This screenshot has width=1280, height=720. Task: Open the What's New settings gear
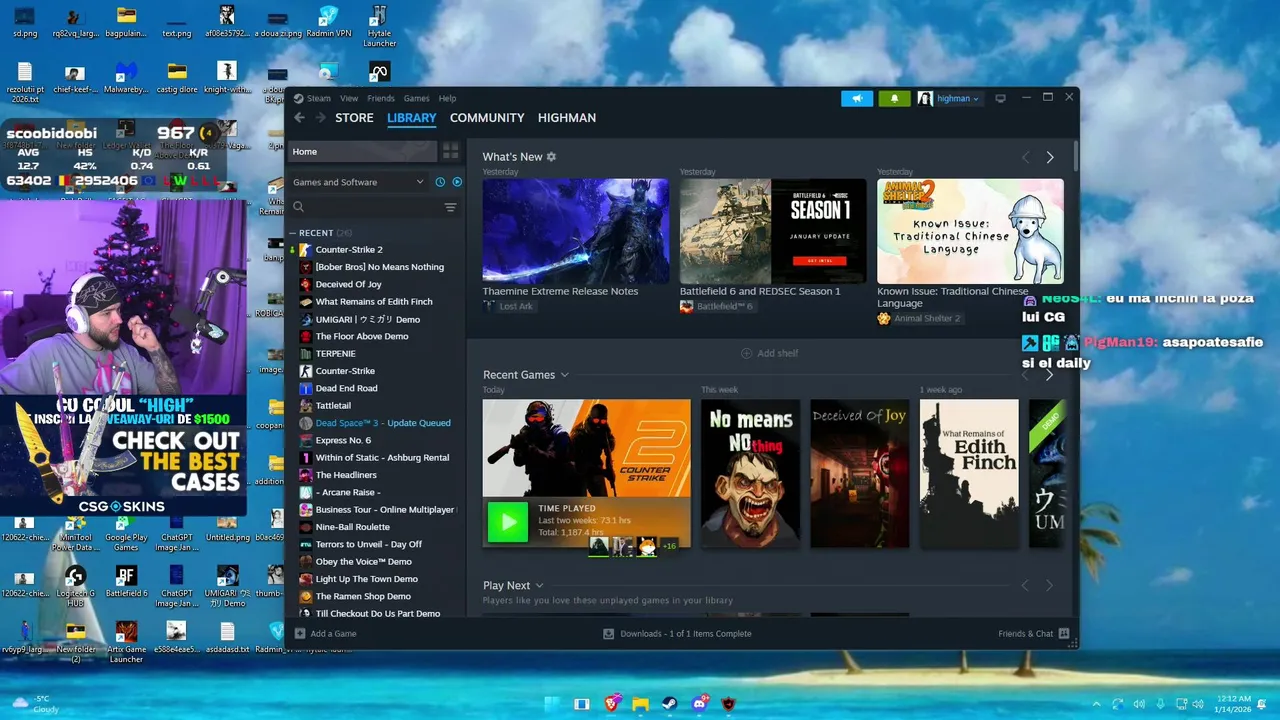pyautogui.click(x=551, y=157)
